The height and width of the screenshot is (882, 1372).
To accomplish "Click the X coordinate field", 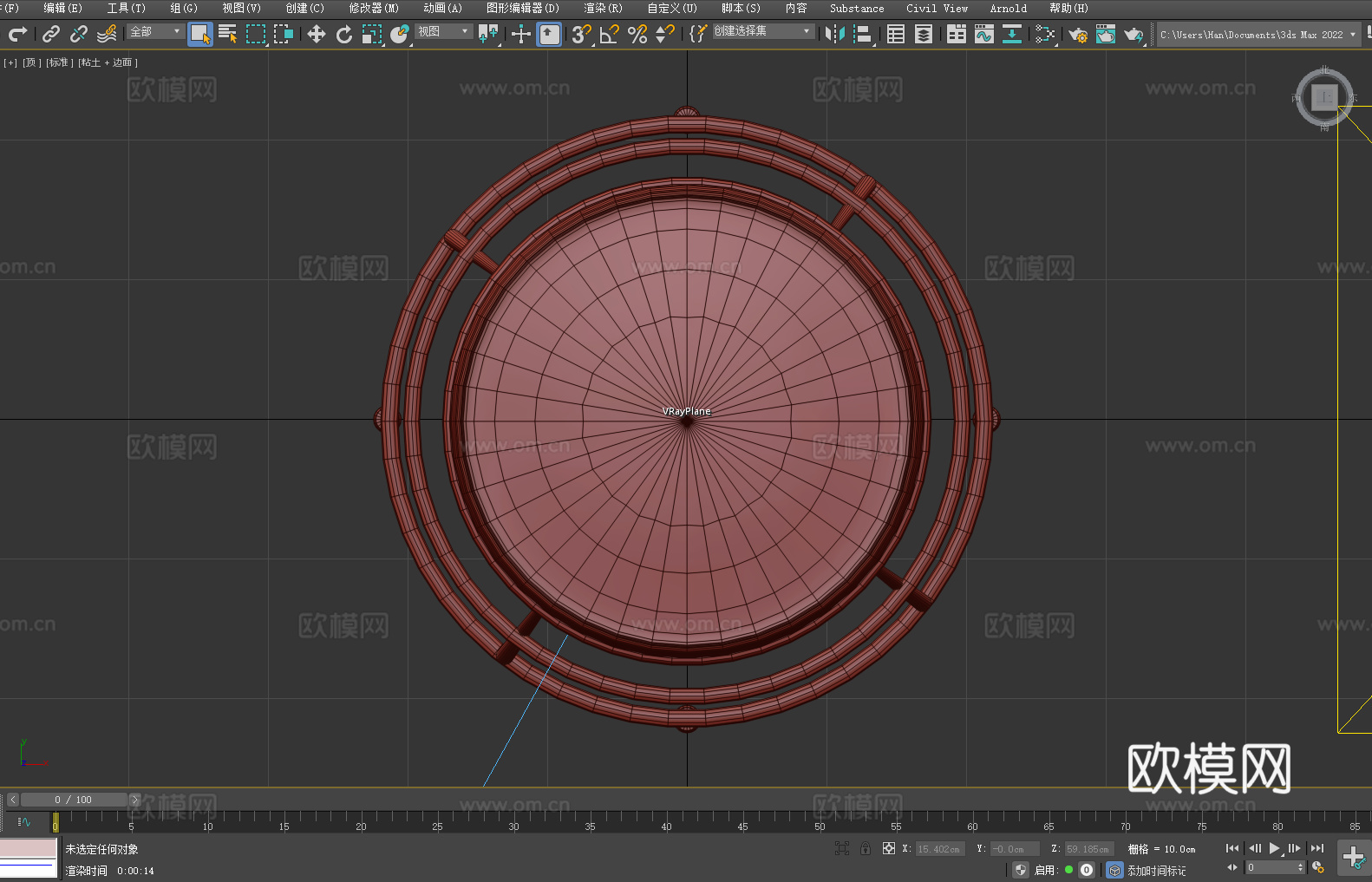I will (940, 849).
